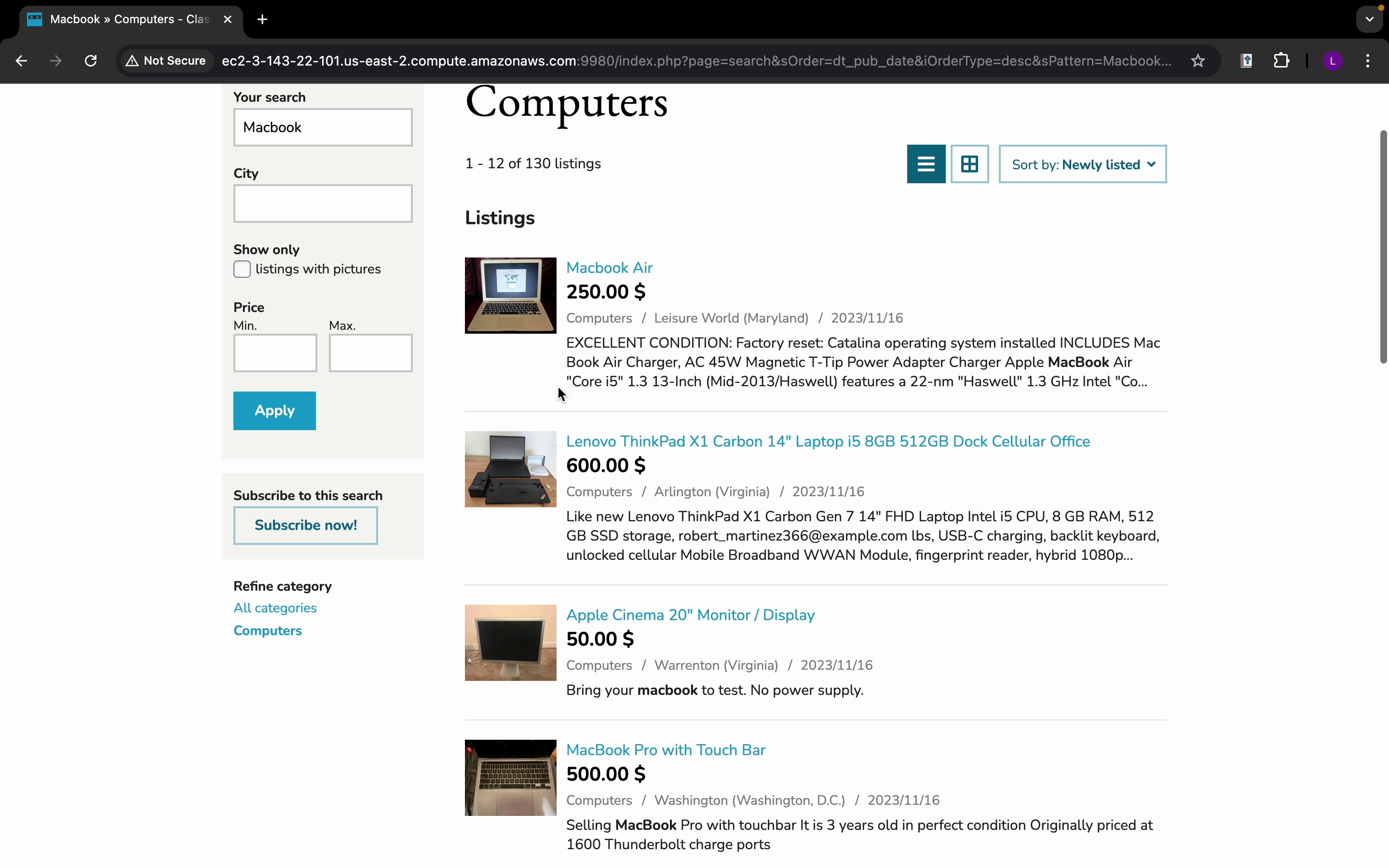Choose All categories in Refine category

click(x=275, y=608)
